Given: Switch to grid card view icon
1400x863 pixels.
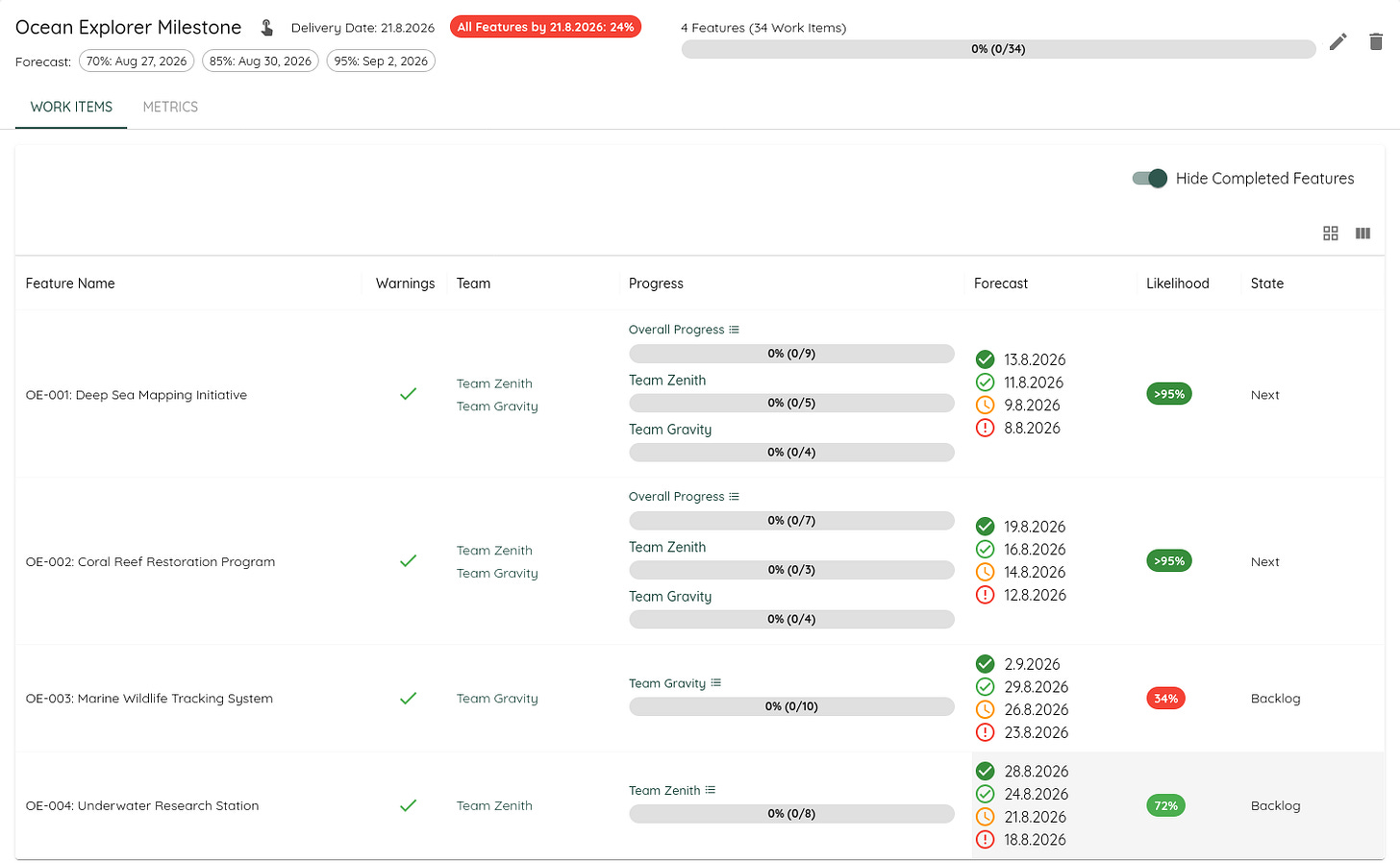Looking at the screenshot, I should point(1331,234).
